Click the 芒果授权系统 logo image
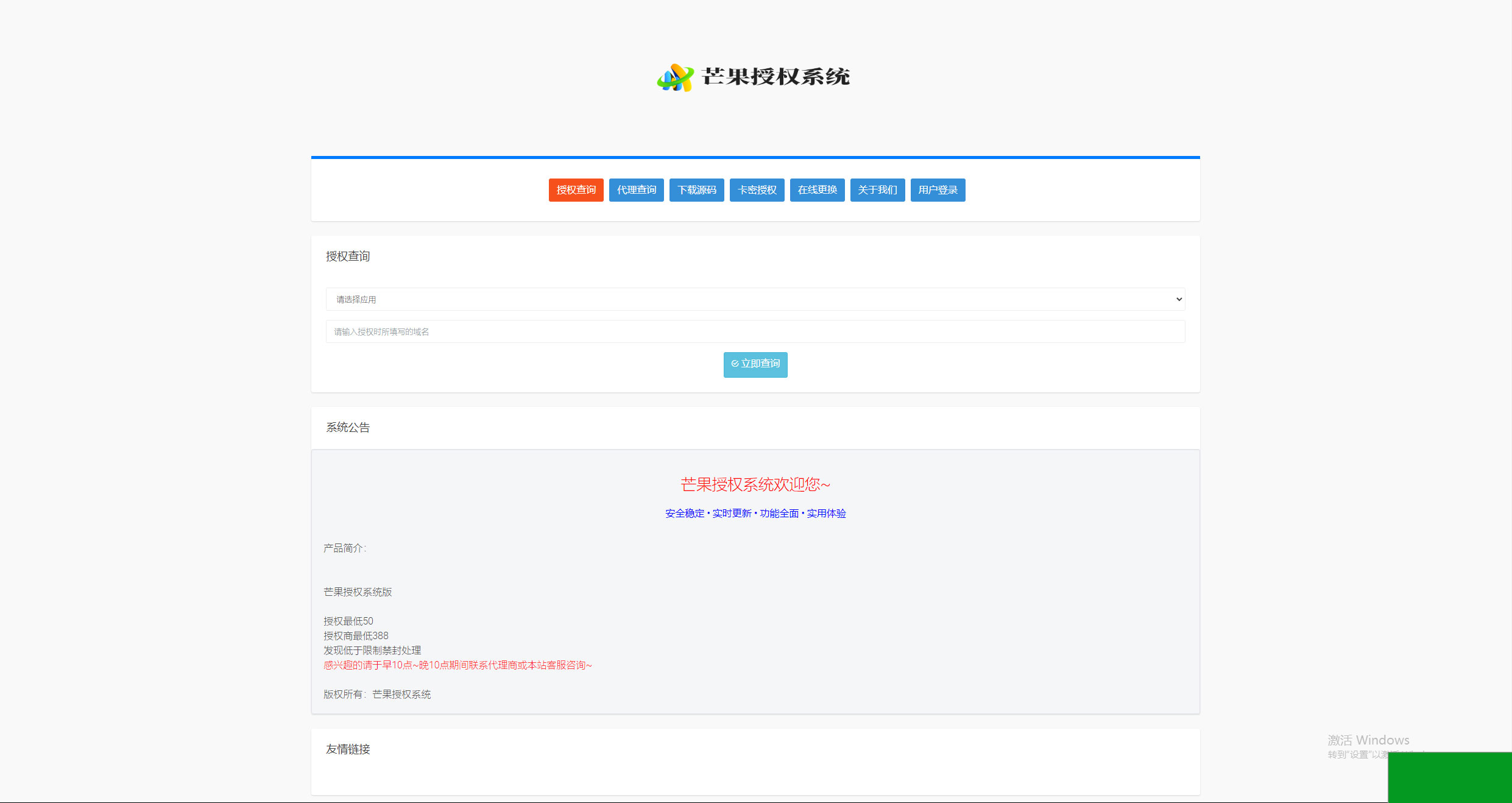The height and width of the screenshot is (803, 1512). pos(754,77)
